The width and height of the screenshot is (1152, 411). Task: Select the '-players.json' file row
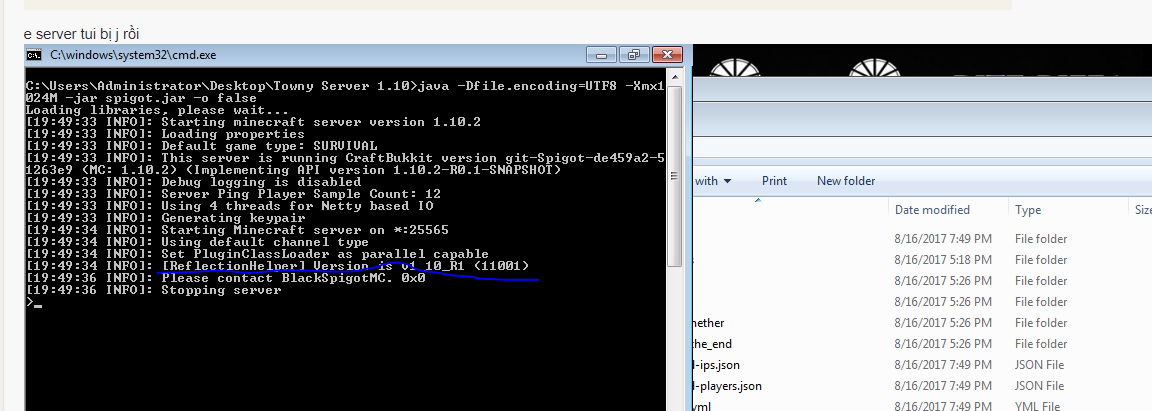(921, 386)
